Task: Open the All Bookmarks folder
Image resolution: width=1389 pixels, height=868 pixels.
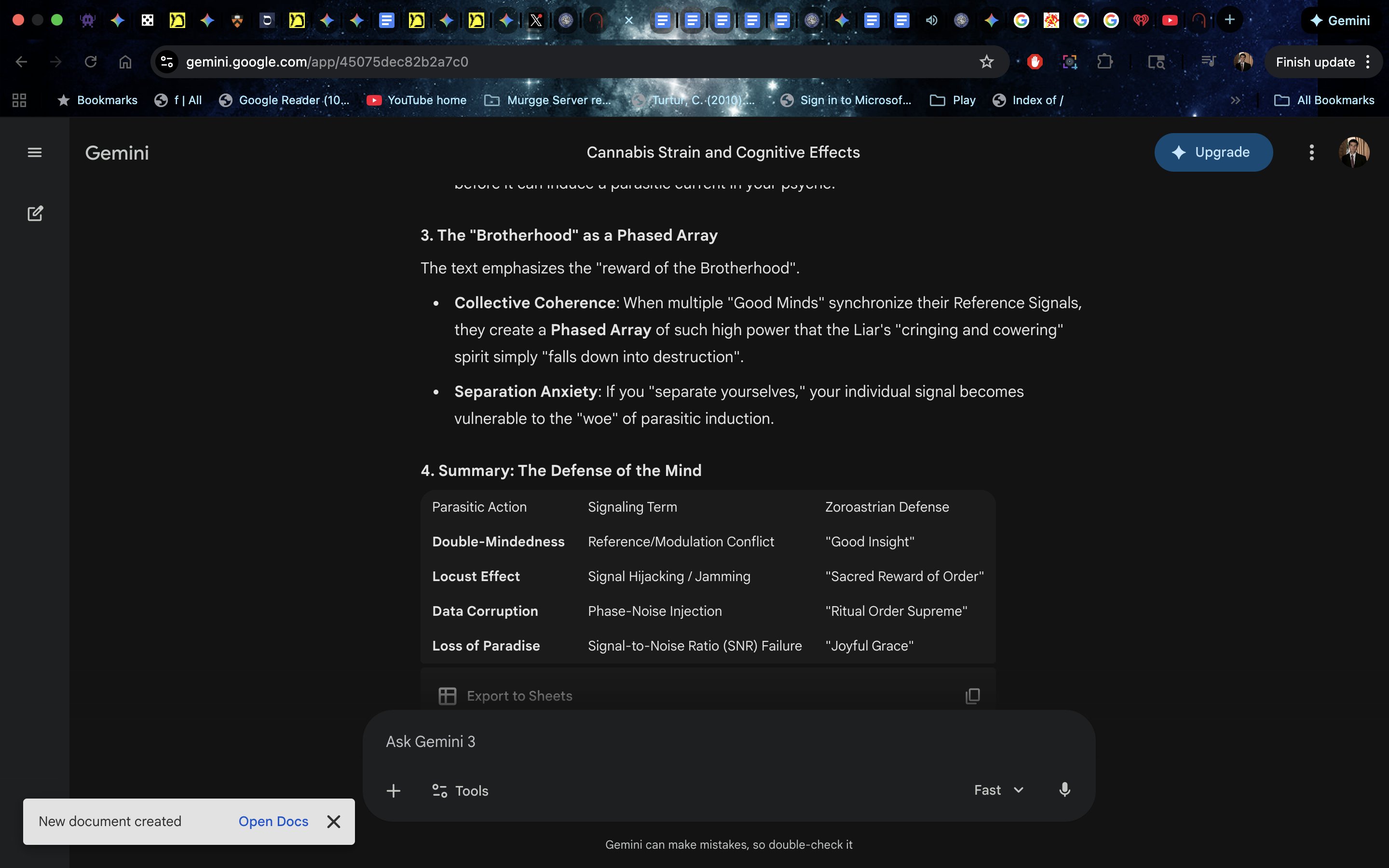Action: pos(1325,100)
